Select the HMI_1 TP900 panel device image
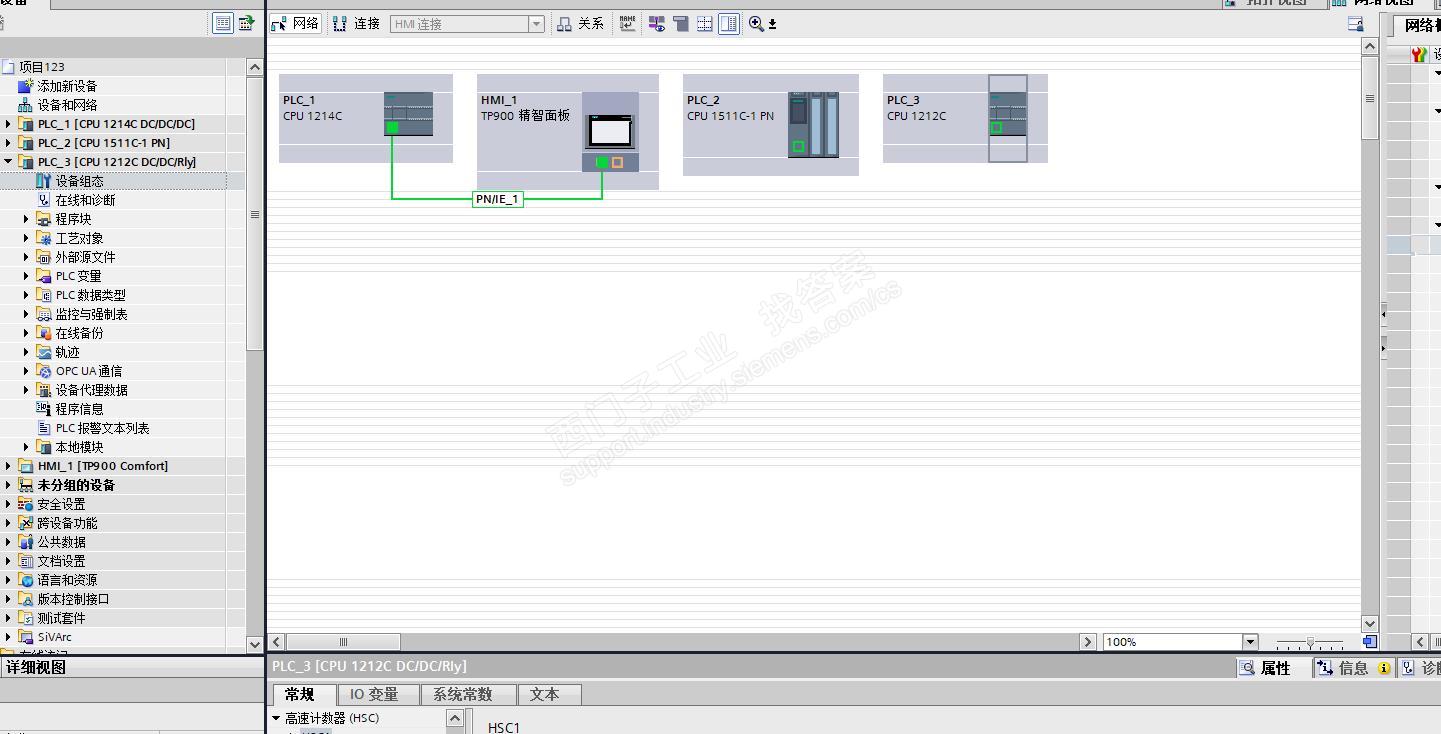The height and width of the screenshot is (734, 1441). coord(611,131)
